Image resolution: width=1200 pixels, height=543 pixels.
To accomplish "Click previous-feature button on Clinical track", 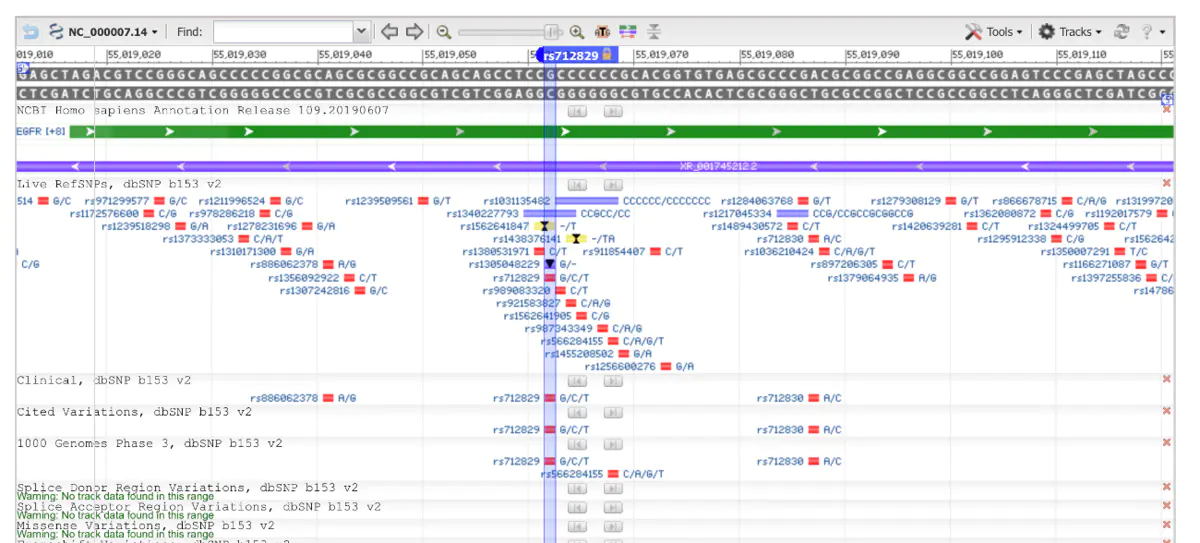I will (577, 381).
